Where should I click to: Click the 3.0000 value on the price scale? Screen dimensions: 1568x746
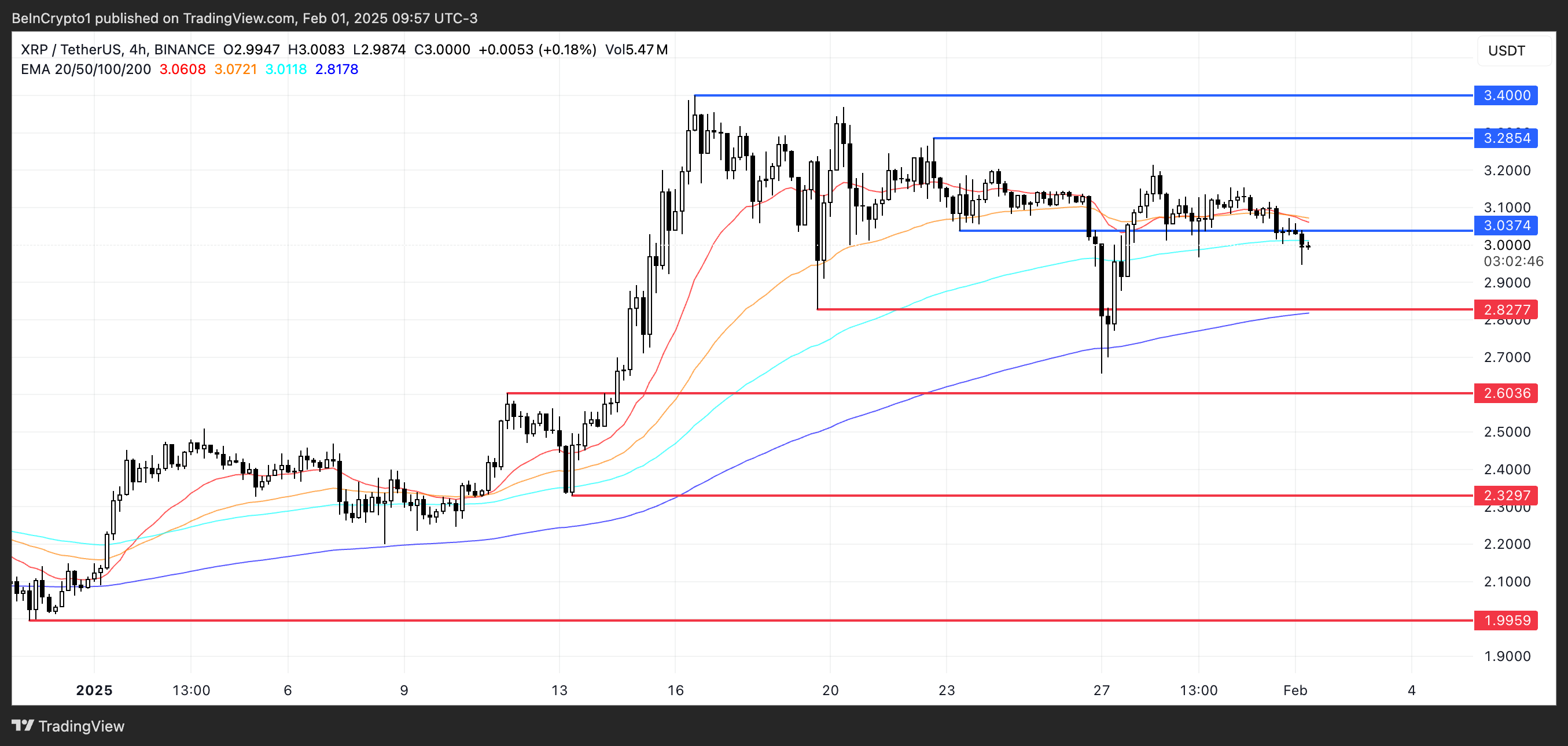click(x=1508, y=245)
